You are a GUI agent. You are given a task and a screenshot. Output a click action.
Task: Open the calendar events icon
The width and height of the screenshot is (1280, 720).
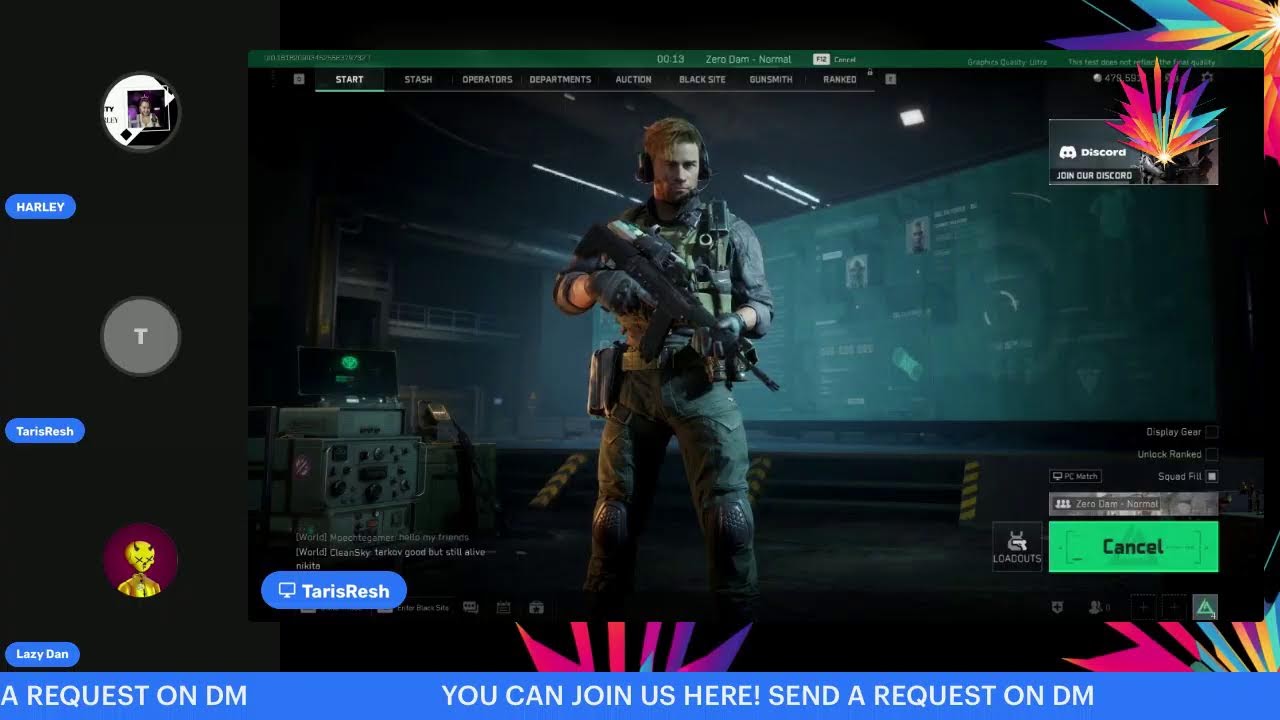[503, 607]
